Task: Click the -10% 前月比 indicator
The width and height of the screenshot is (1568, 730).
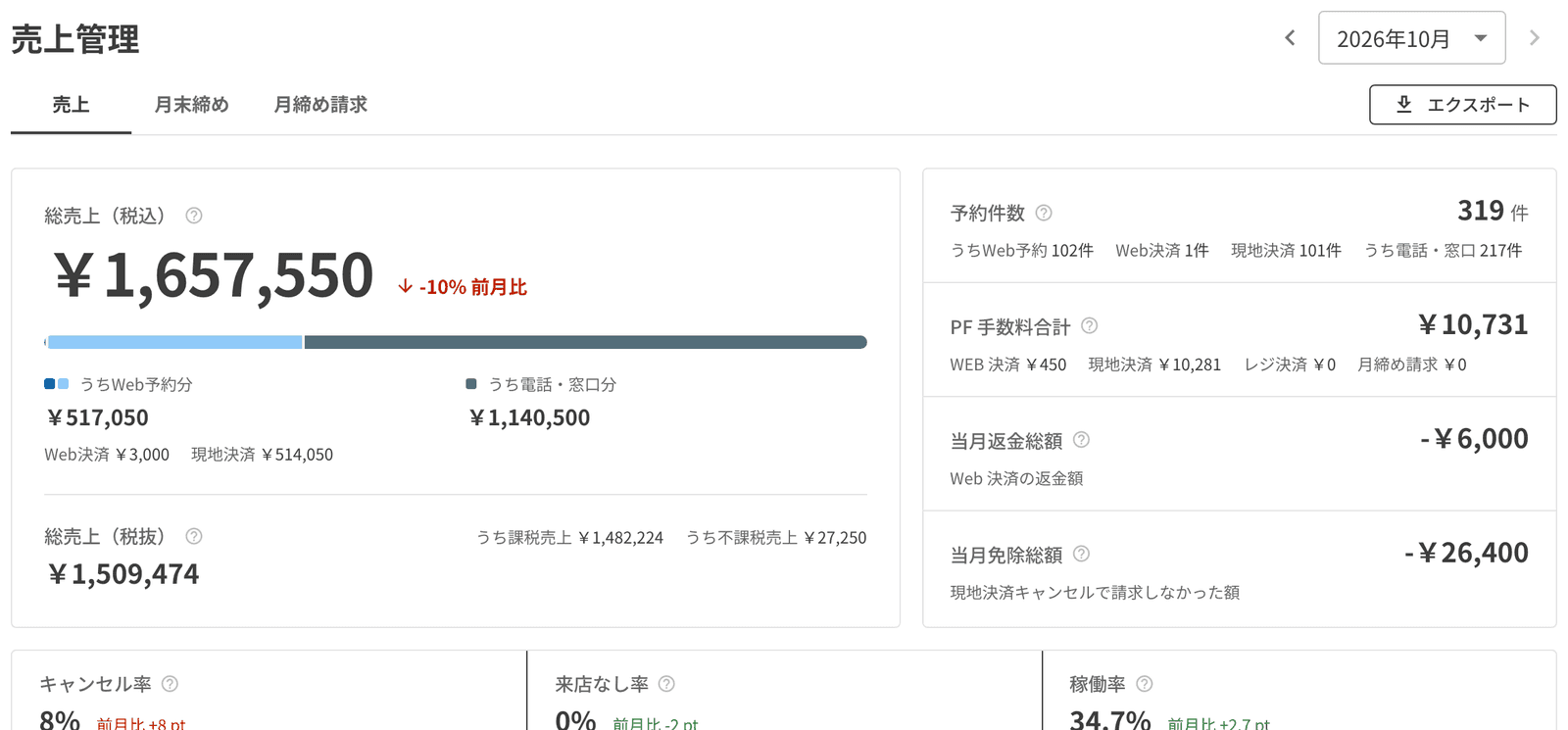Action: [x=463, y=287]
